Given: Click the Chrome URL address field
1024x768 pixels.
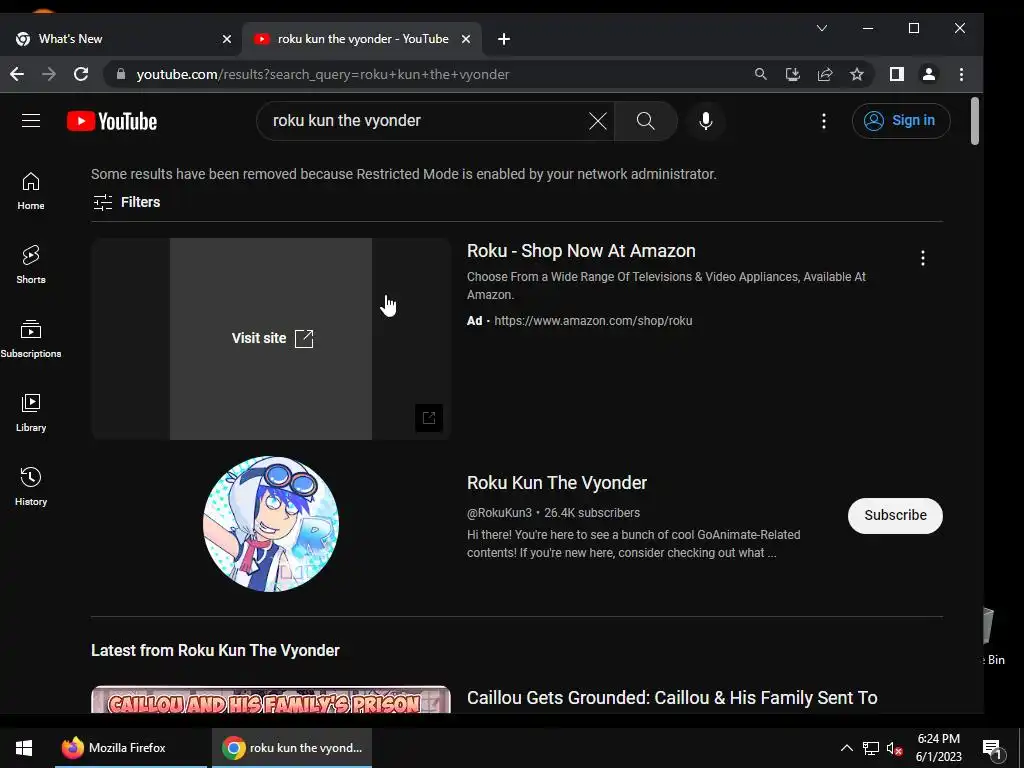Looking at the screenshot, I should point(431,74).
